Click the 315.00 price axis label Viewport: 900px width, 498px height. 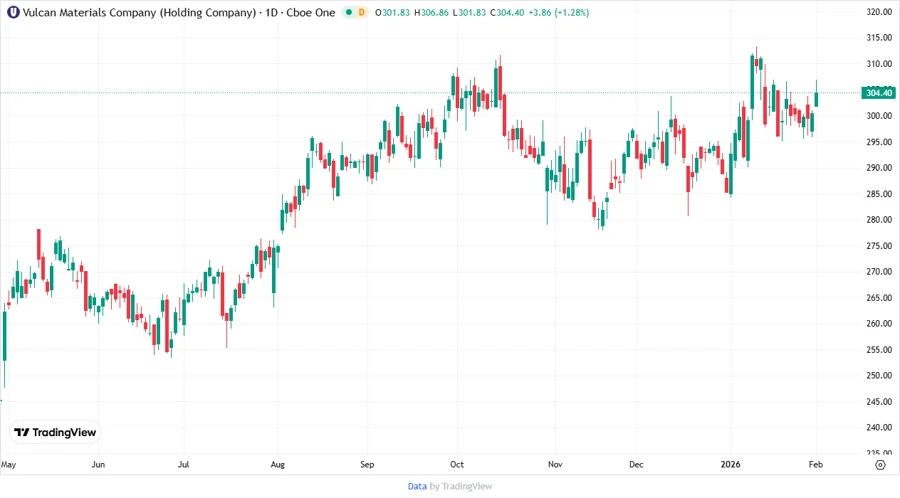coord(879,37)
